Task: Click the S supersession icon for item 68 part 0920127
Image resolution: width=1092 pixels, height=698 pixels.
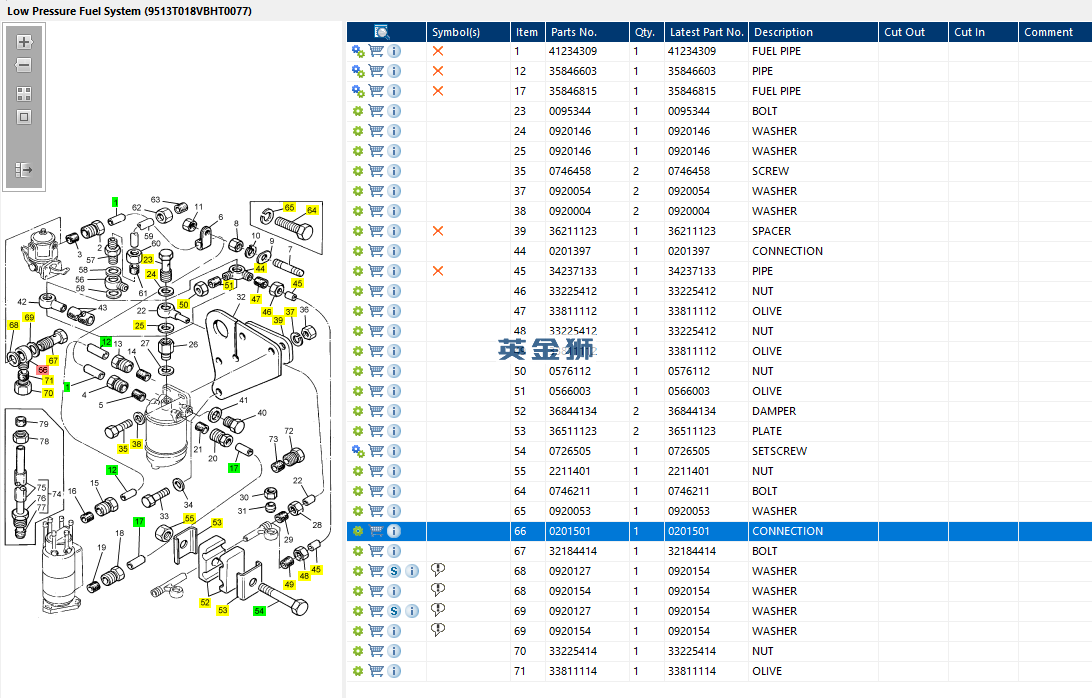Action: (x=394, y=571)
